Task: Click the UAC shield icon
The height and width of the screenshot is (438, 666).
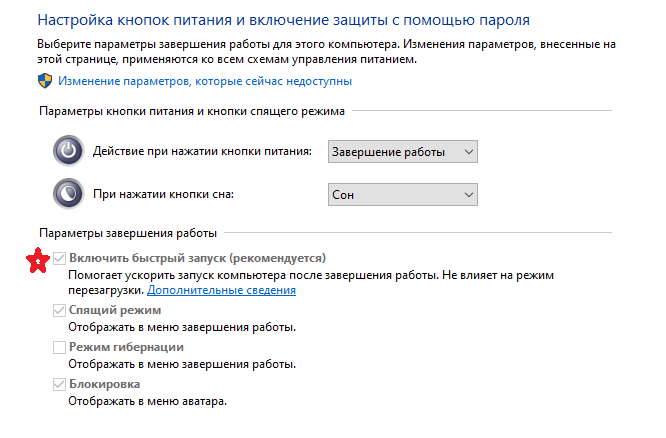Action: [x=44, y=81]
